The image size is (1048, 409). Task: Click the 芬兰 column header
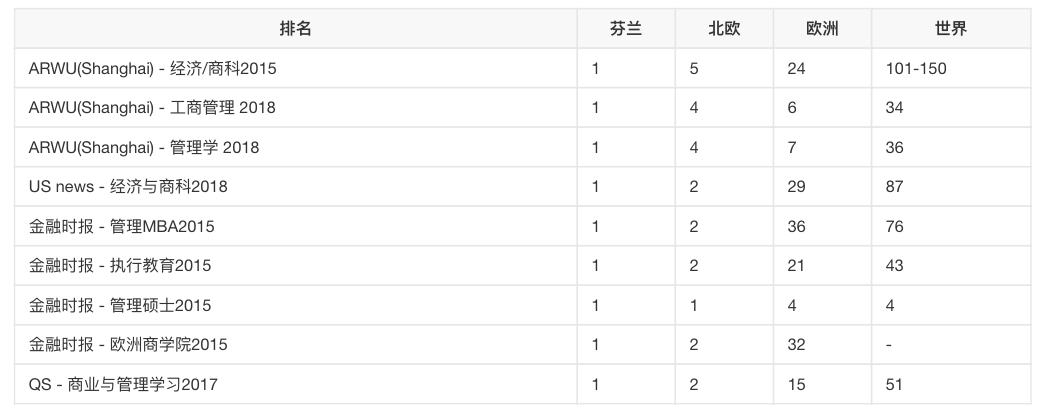click(x=626, y=29)
